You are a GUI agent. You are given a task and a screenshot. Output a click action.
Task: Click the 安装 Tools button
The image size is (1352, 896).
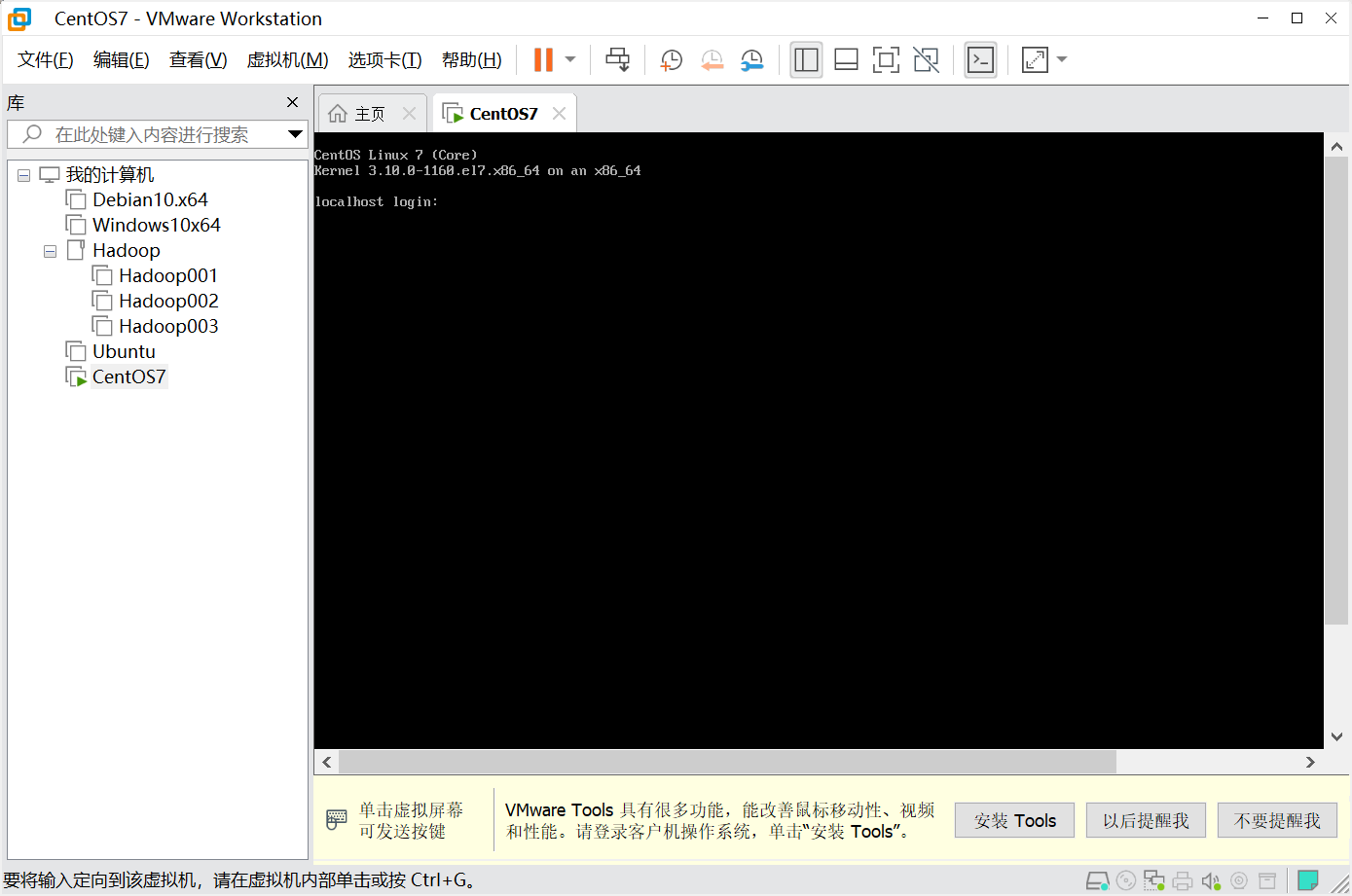point(1014,820)
